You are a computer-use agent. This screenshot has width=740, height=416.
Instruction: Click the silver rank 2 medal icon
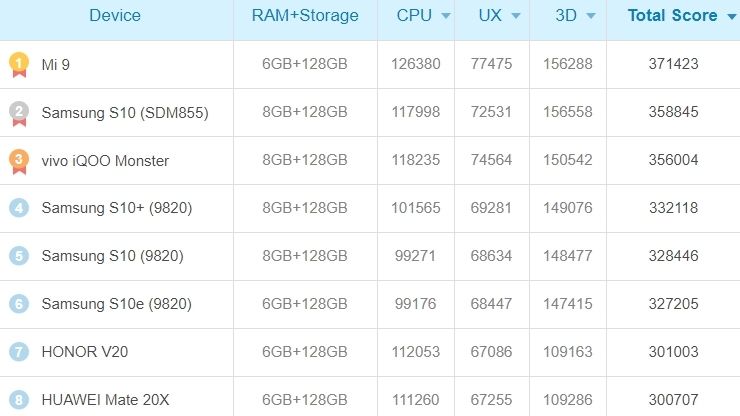(19, 113)
